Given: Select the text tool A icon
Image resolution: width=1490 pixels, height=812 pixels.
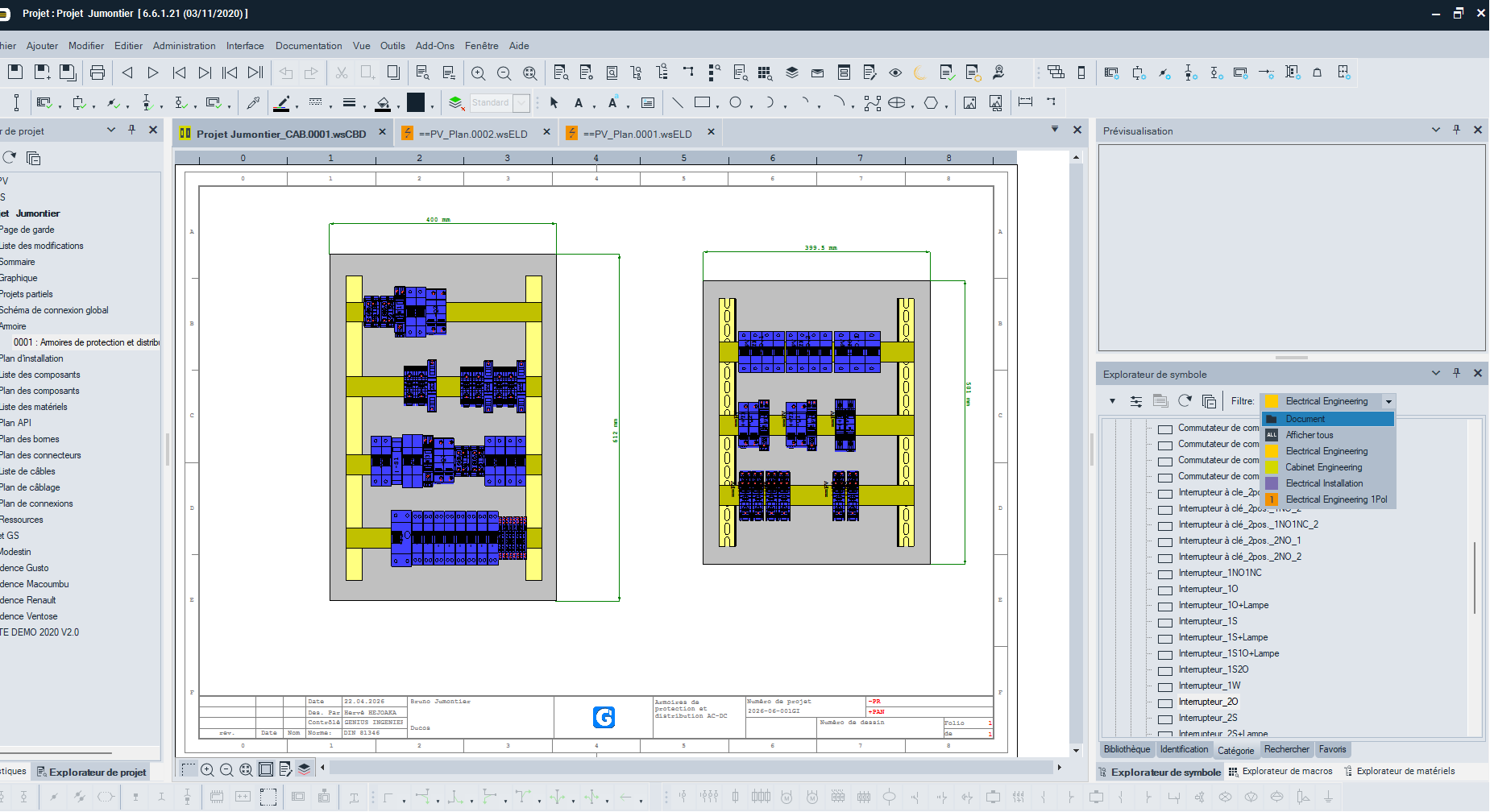Looking at the screenshot, I should coord(579,103).
